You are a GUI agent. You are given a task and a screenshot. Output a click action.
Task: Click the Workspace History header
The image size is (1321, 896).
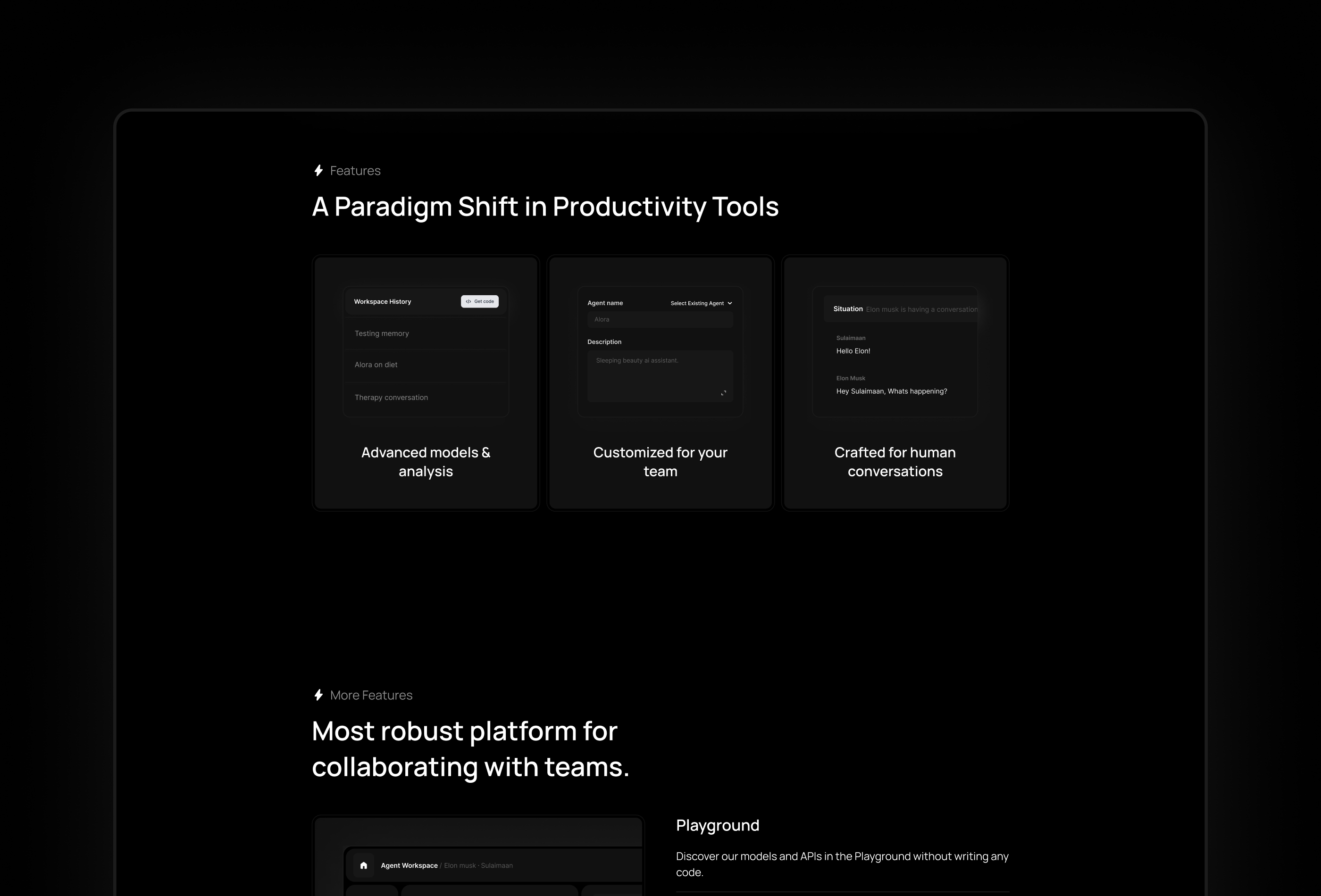click(382, 302)
